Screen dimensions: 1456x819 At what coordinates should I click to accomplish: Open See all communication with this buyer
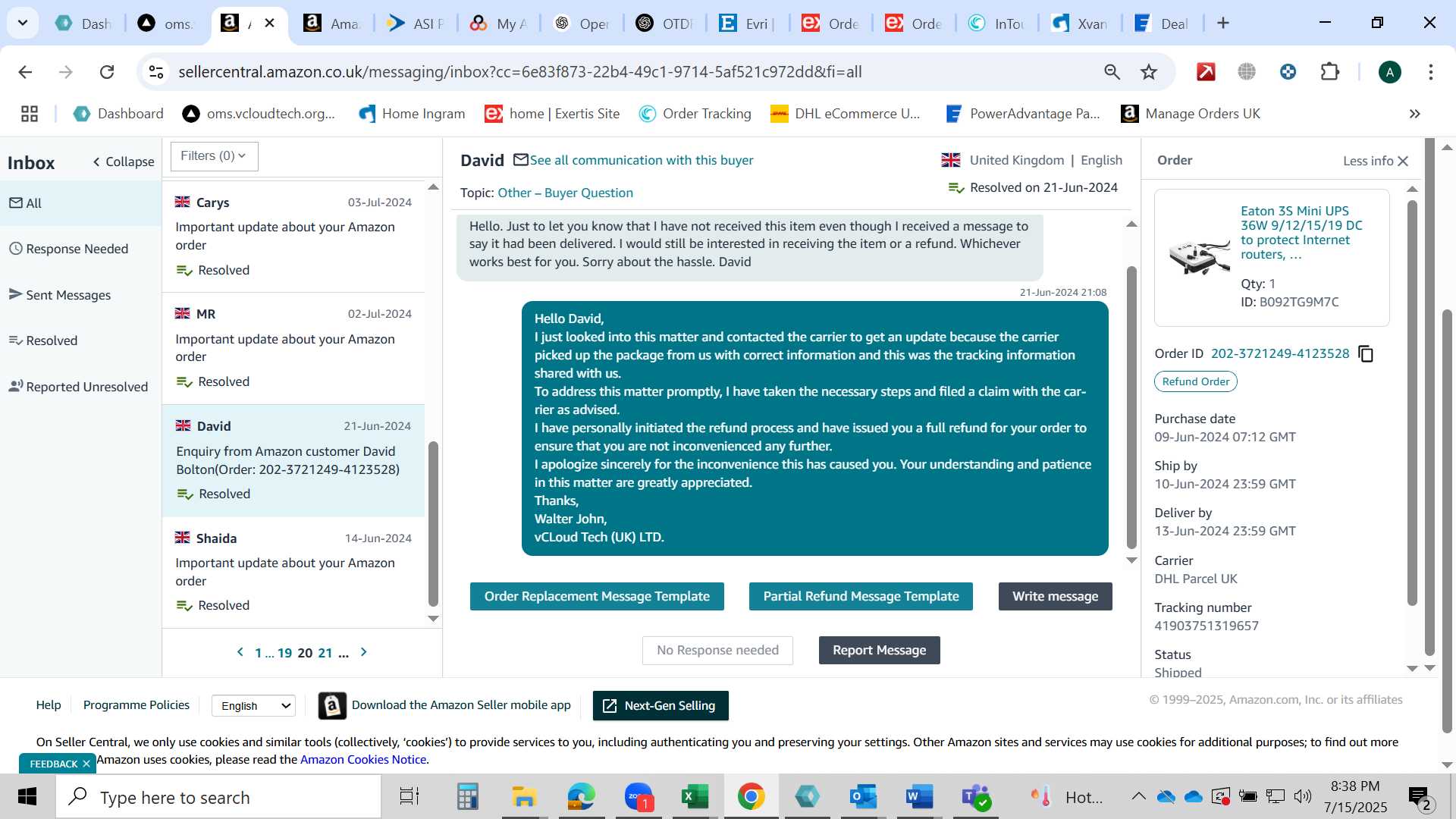coord(642,161)
